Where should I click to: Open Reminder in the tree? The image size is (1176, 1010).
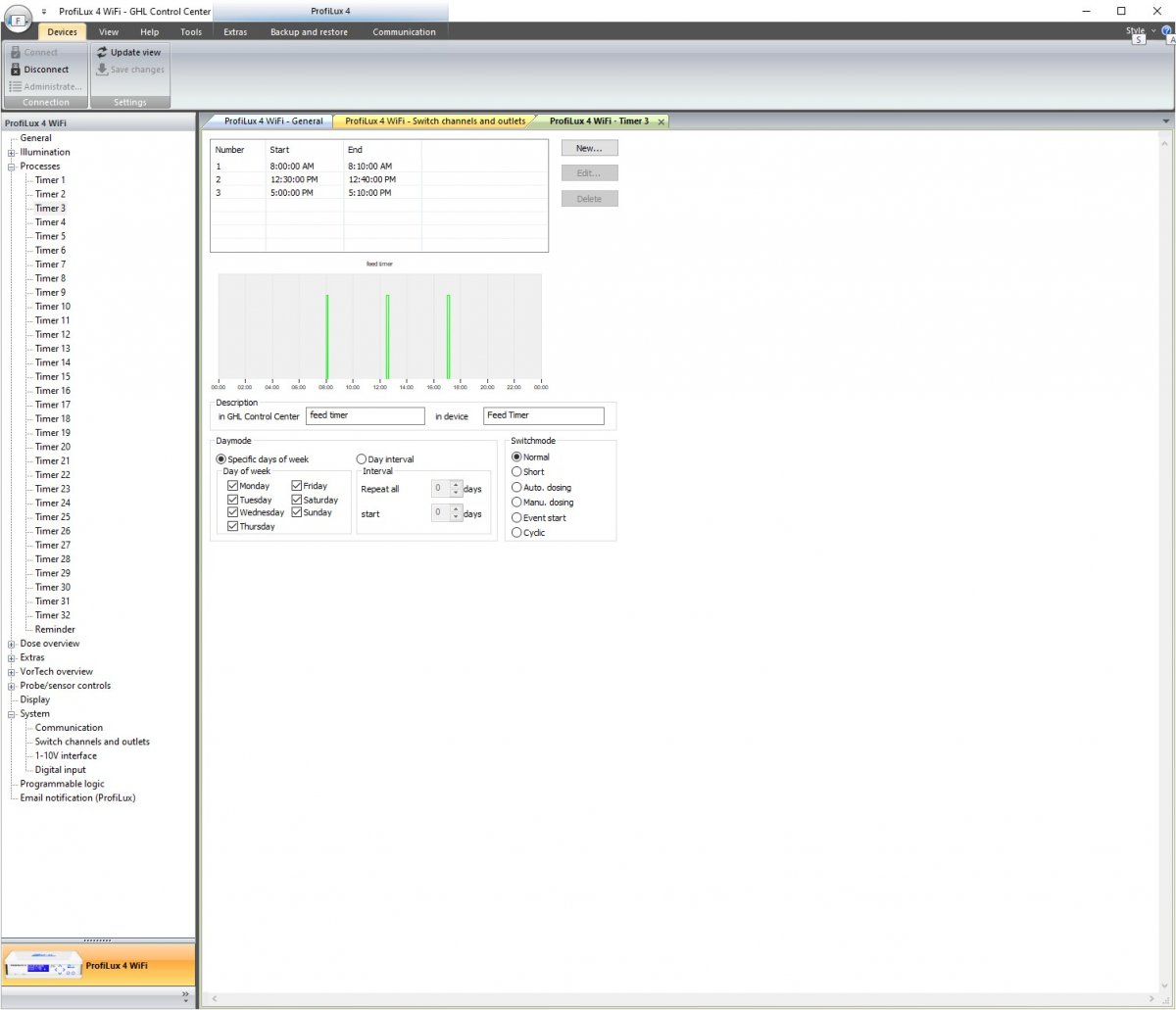(55, 630)
